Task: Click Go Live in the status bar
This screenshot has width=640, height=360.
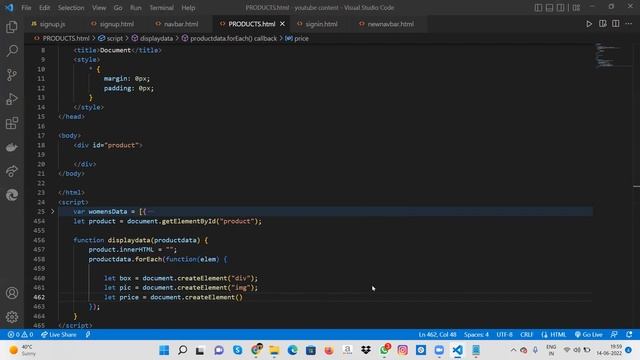Action: (588, 335)
